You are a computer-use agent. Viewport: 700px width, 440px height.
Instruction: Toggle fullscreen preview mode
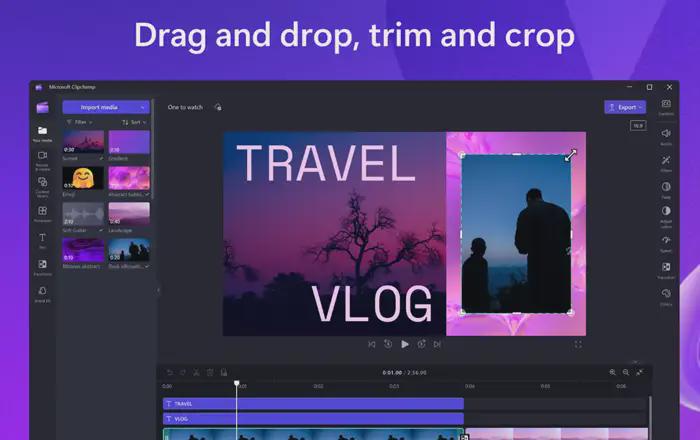click(578, 344)
